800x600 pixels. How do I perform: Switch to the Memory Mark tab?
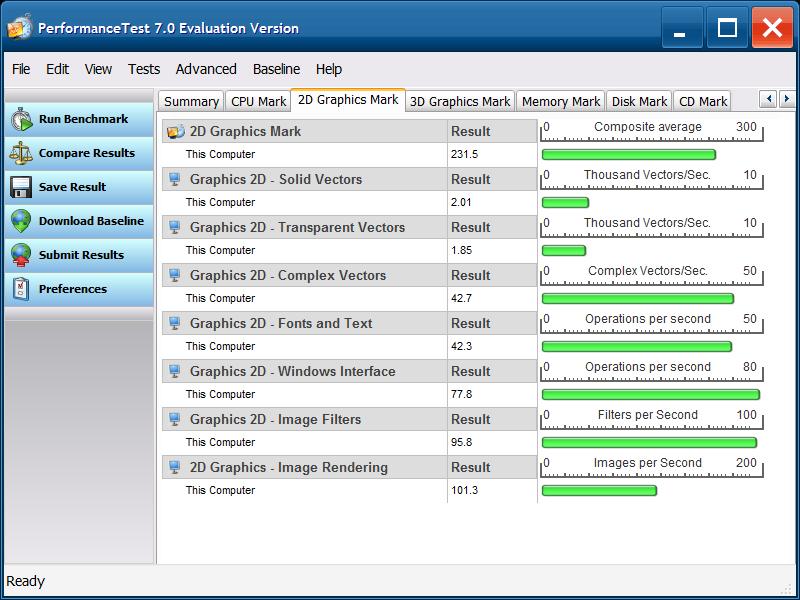561,102
